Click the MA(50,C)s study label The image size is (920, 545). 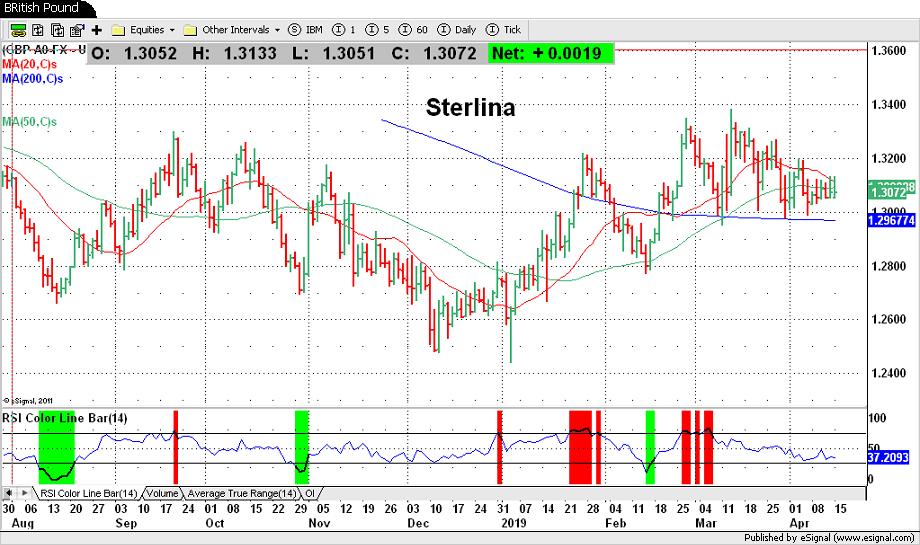coord(29,122)
